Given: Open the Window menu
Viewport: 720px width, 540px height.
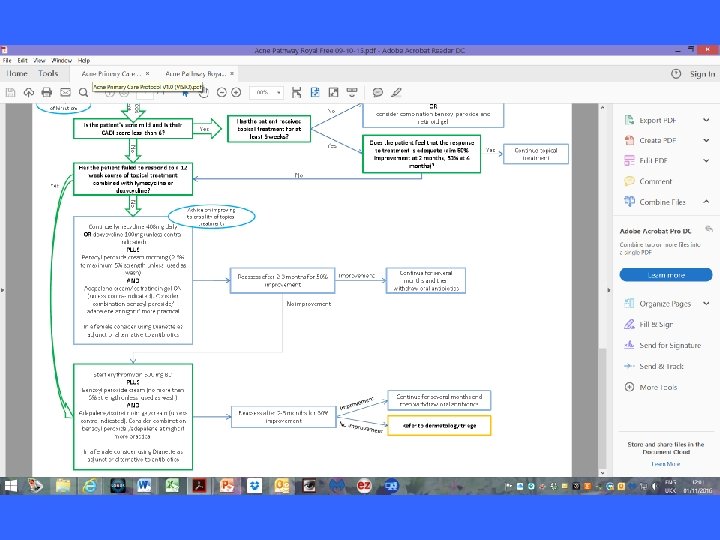Looking at the screenshot, I should coord(62,60).
